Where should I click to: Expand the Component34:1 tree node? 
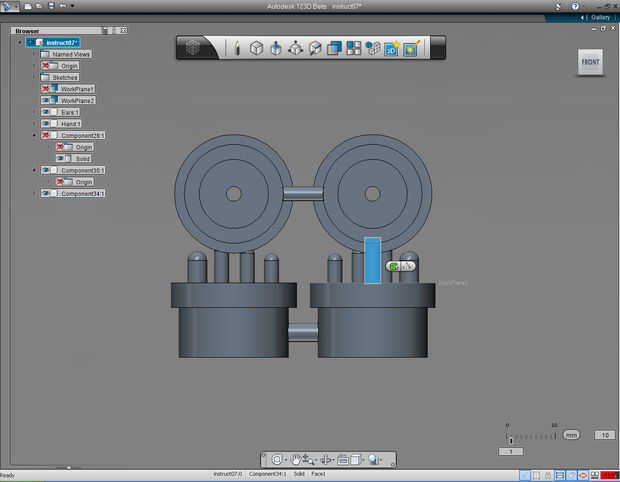click(x=34, y=193)
